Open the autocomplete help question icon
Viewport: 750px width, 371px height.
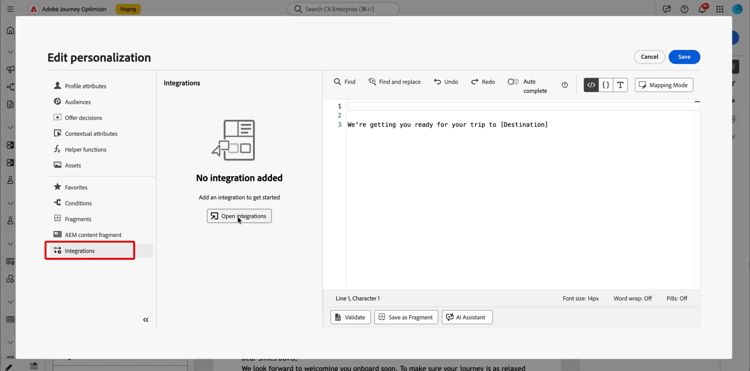point(565,85)
